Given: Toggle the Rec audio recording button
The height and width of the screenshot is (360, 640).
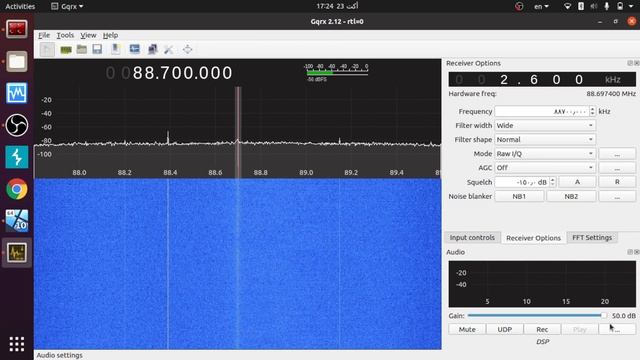Looking at the screenshot, I should [542, 329].
